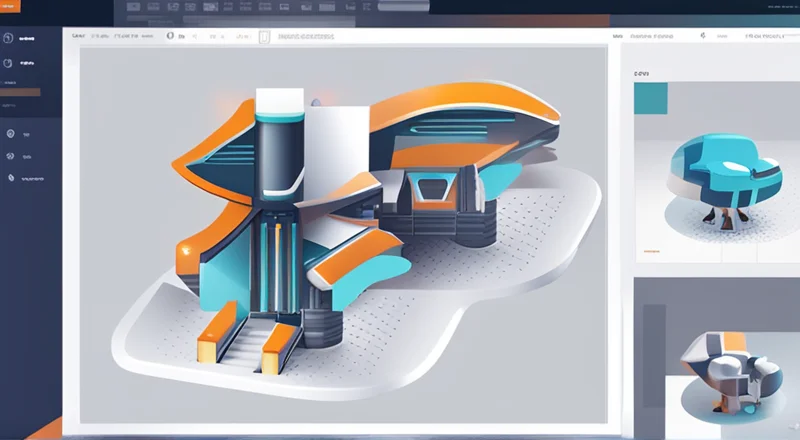Screen dimensions: 800x440
Task: Click the third-from-last round icon in the left sidebar
Action: click(10, 133)
